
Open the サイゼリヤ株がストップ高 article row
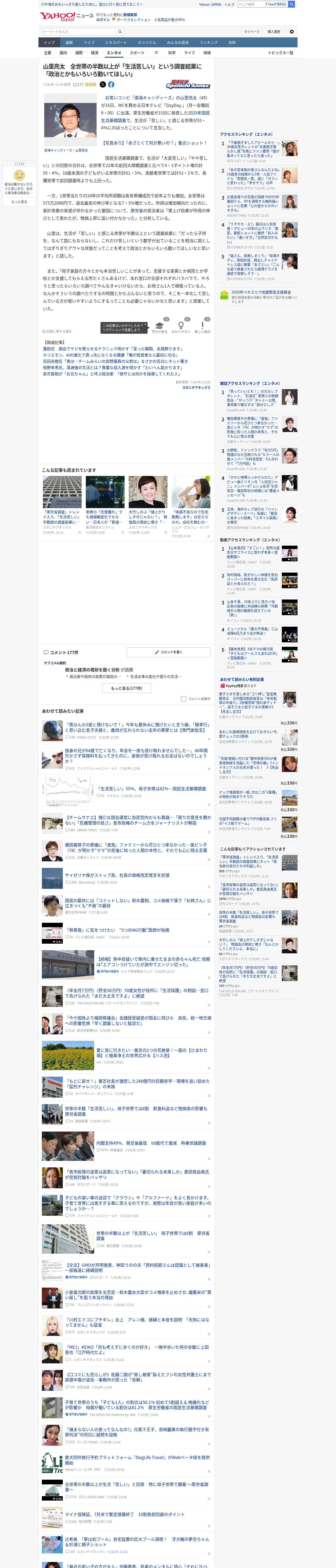[x=127, y=878]
